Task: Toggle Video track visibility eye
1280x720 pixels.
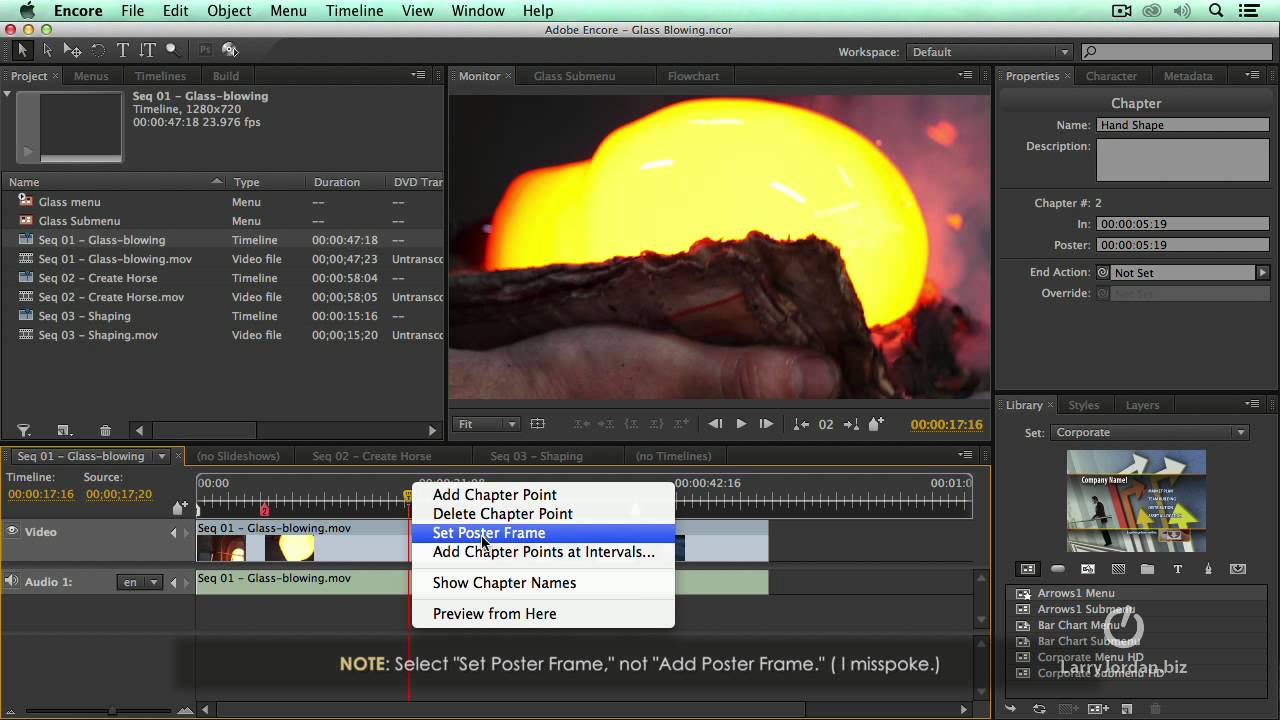Action: click(x=13, y=531)
